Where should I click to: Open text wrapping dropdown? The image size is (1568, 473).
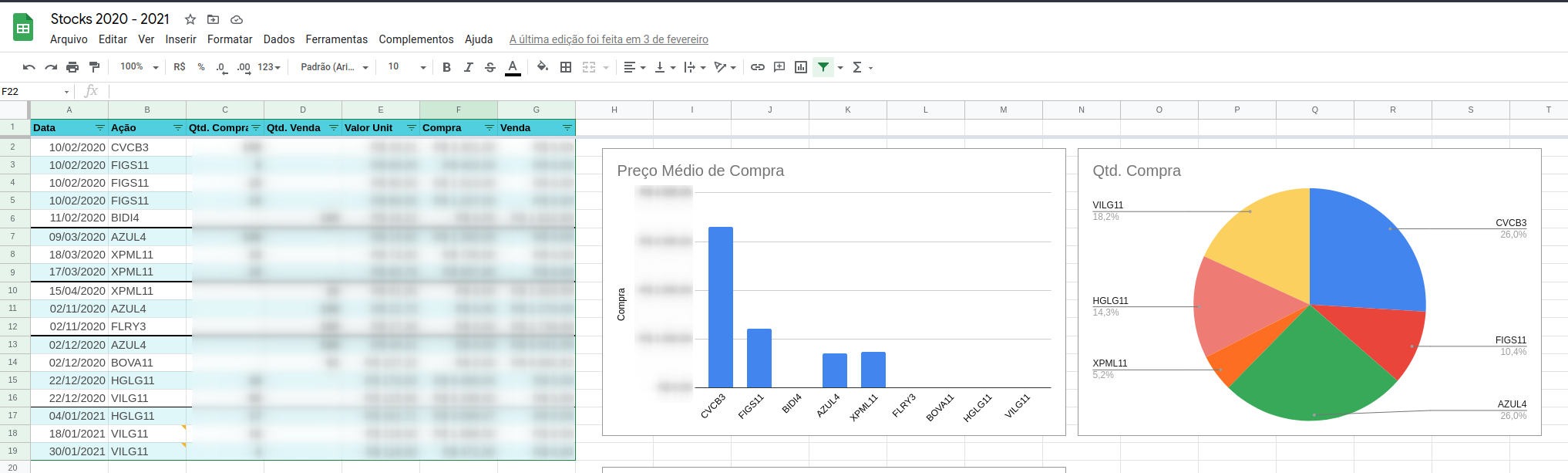[x=695, y=67]
